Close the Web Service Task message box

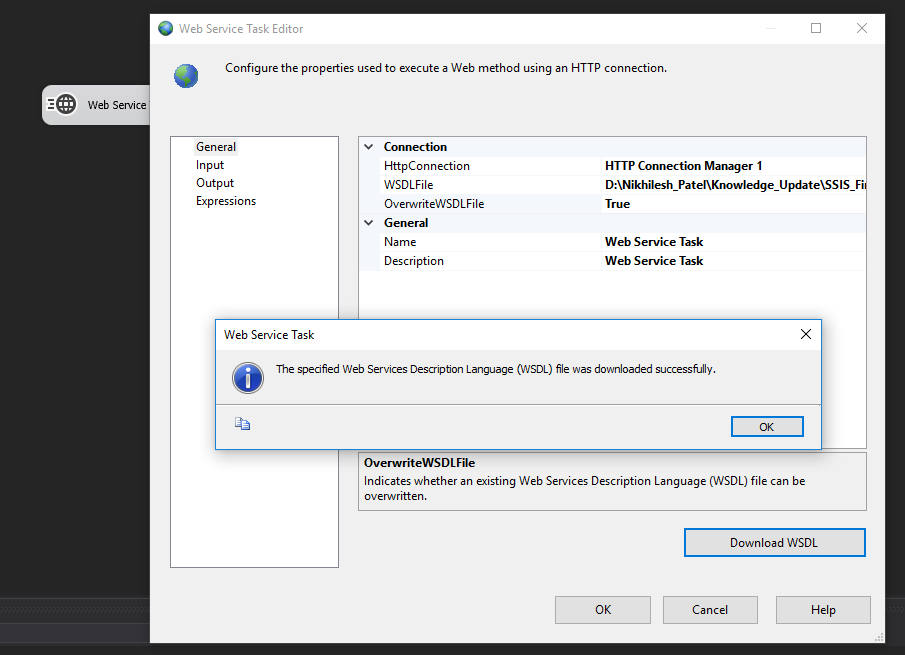pyautogui.click(x=805, y=334)
